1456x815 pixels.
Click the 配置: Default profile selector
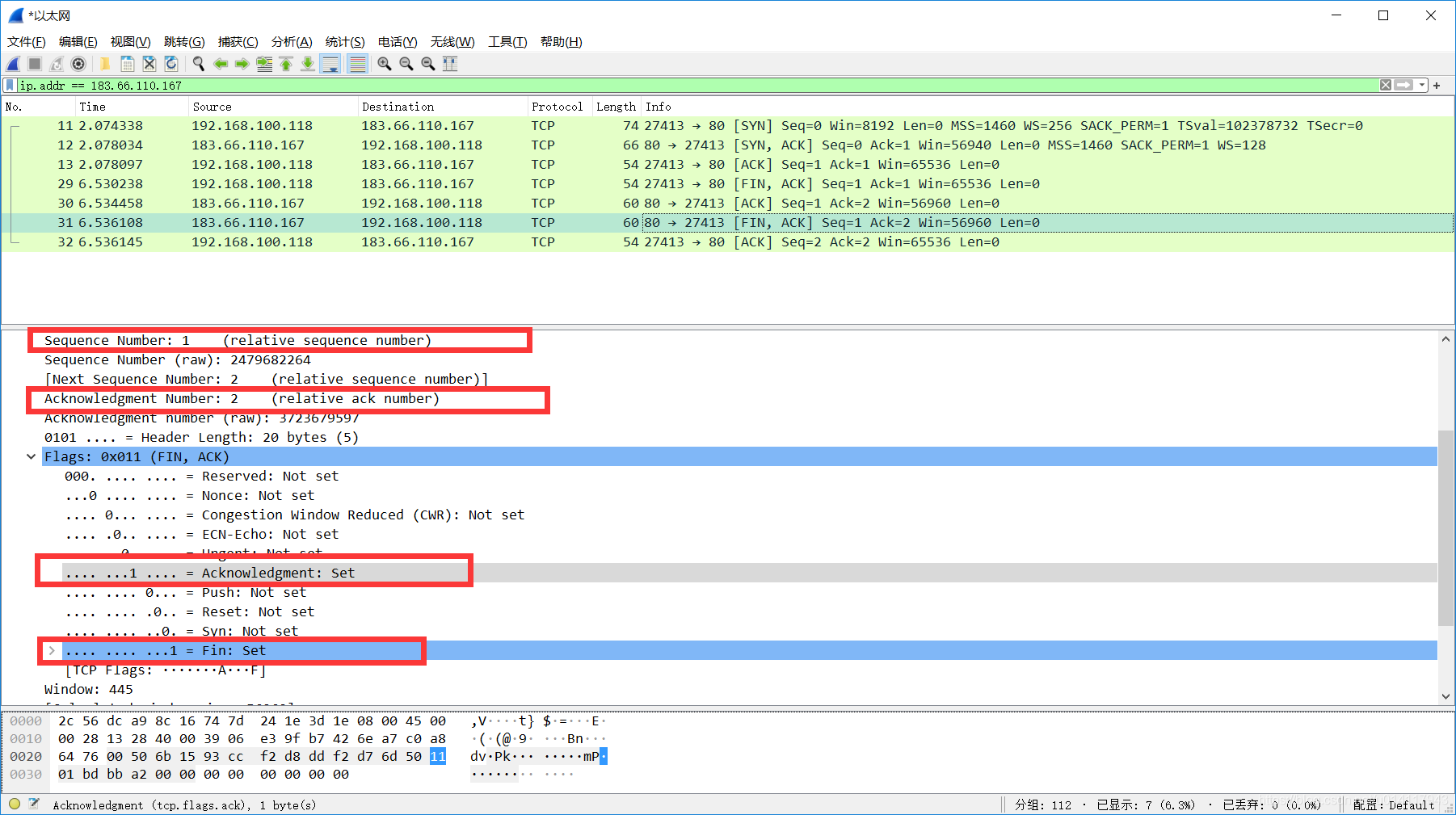pyautogui.click(x=1394, y=804)
